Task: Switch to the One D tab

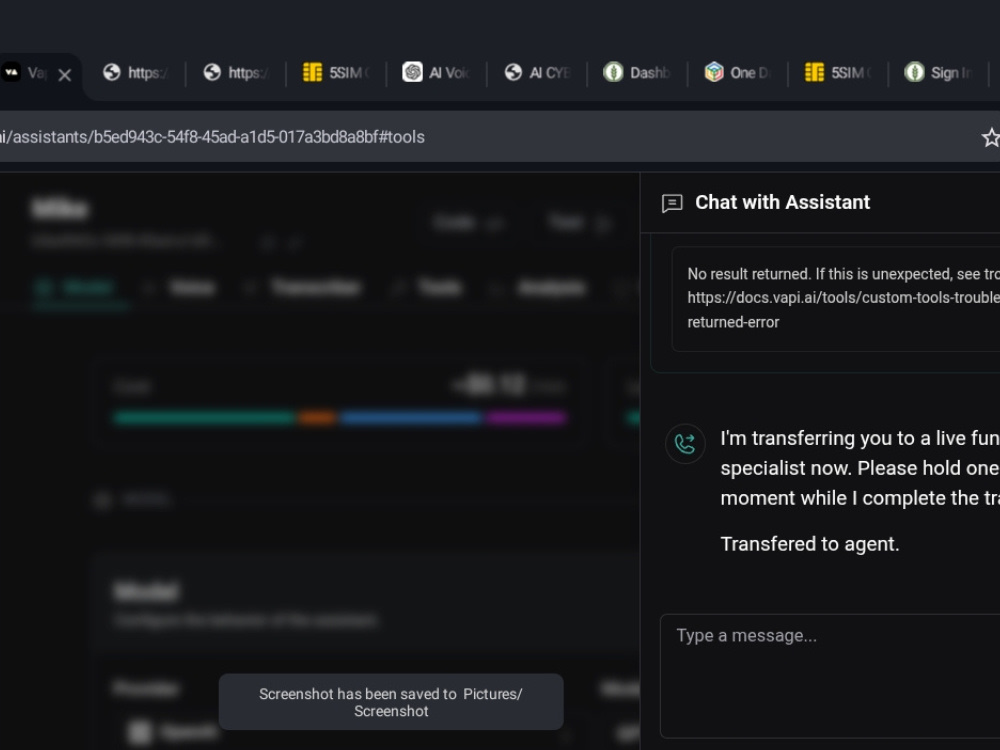Action: click(737, 73)
